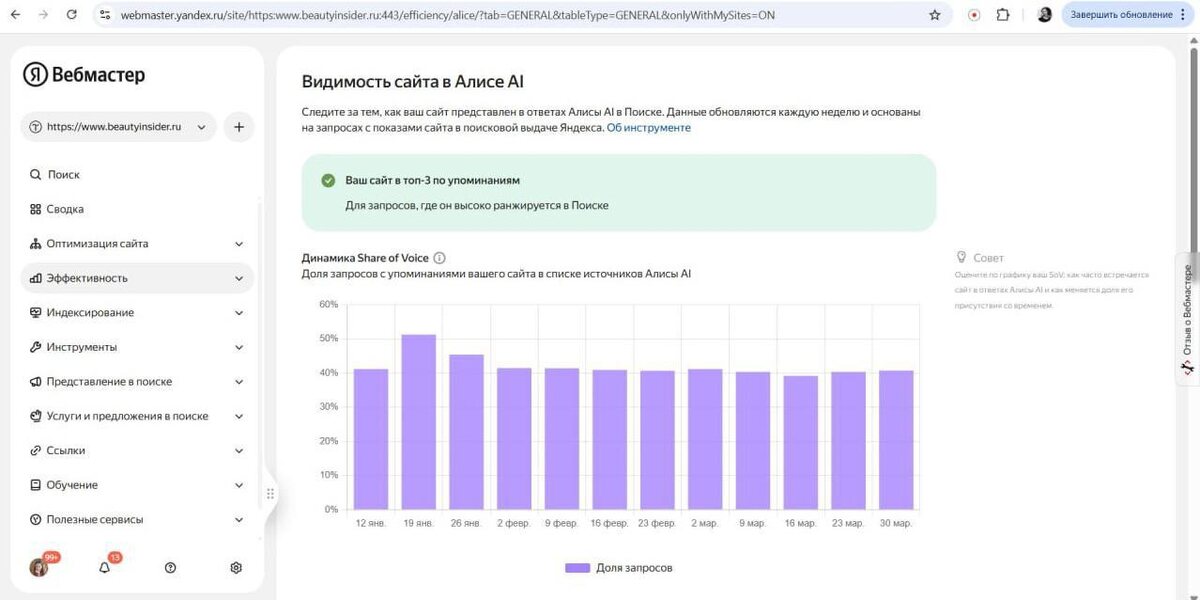Click the 26 янв. chart bar

pyautogui.click(x=467, y=432)
